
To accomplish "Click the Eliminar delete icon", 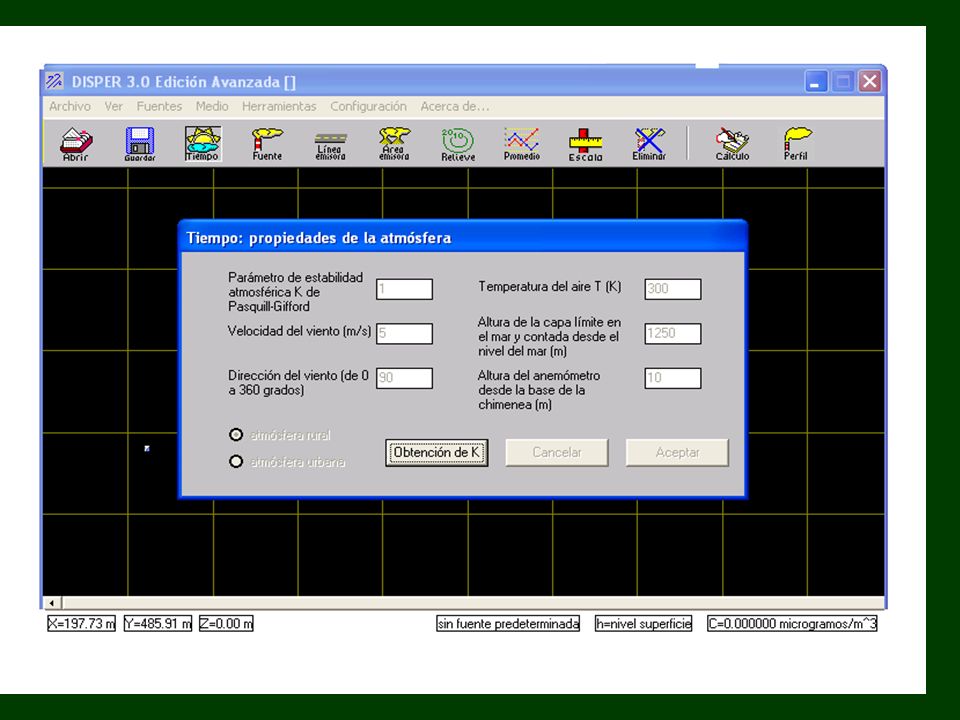I will coord(649,144).
